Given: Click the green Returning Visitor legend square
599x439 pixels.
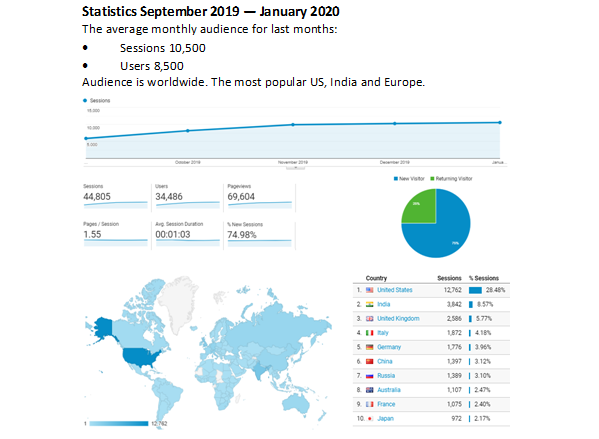Looking at the screenshot, I should pyautogui.click(x=432, y=179).
